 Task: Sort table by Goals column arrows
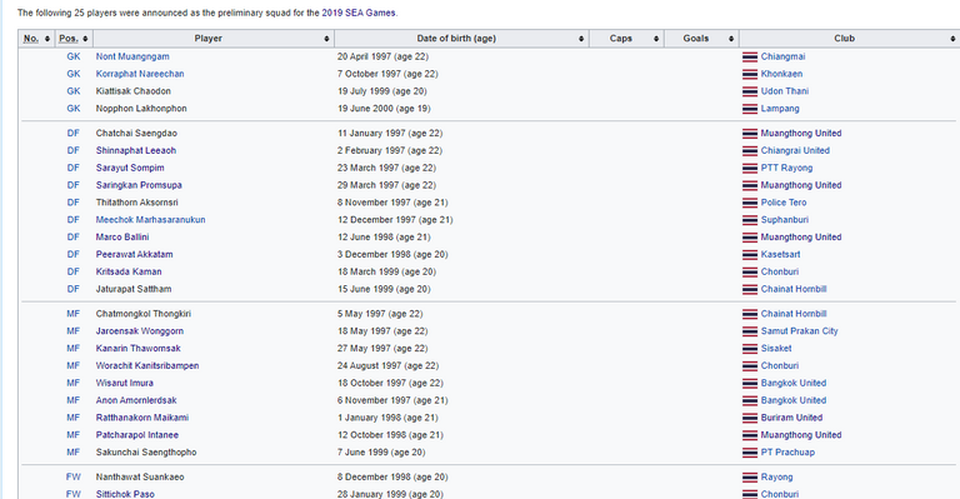click(x=731, y=39)
